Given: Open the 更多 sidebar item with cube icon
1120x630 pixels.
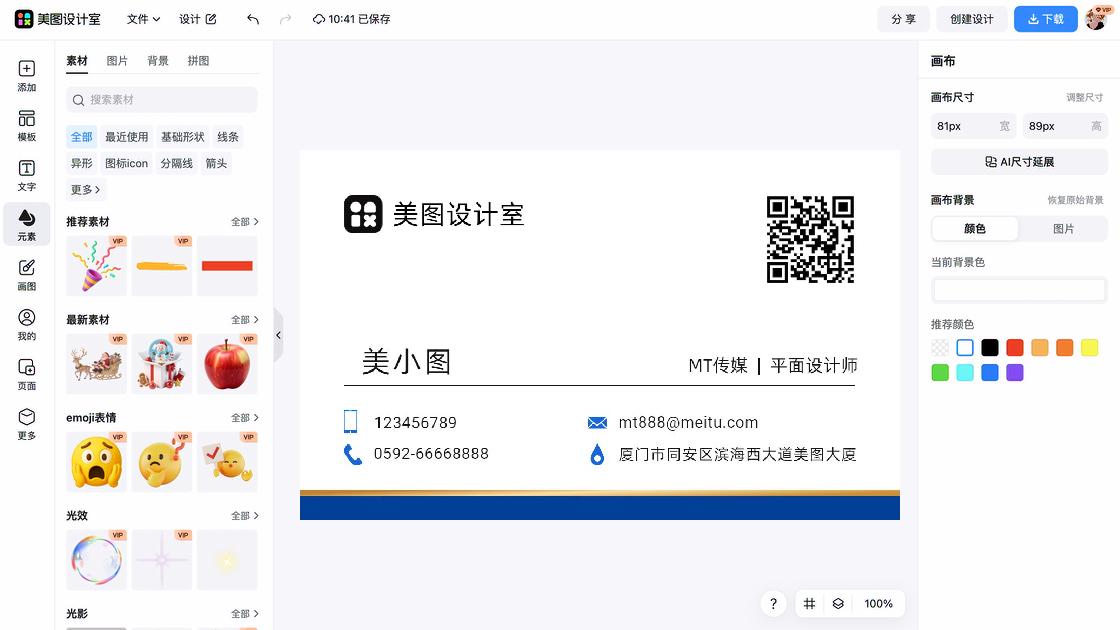Looking at the screenshot, I should pyautogui.click(x=26, y=424).
